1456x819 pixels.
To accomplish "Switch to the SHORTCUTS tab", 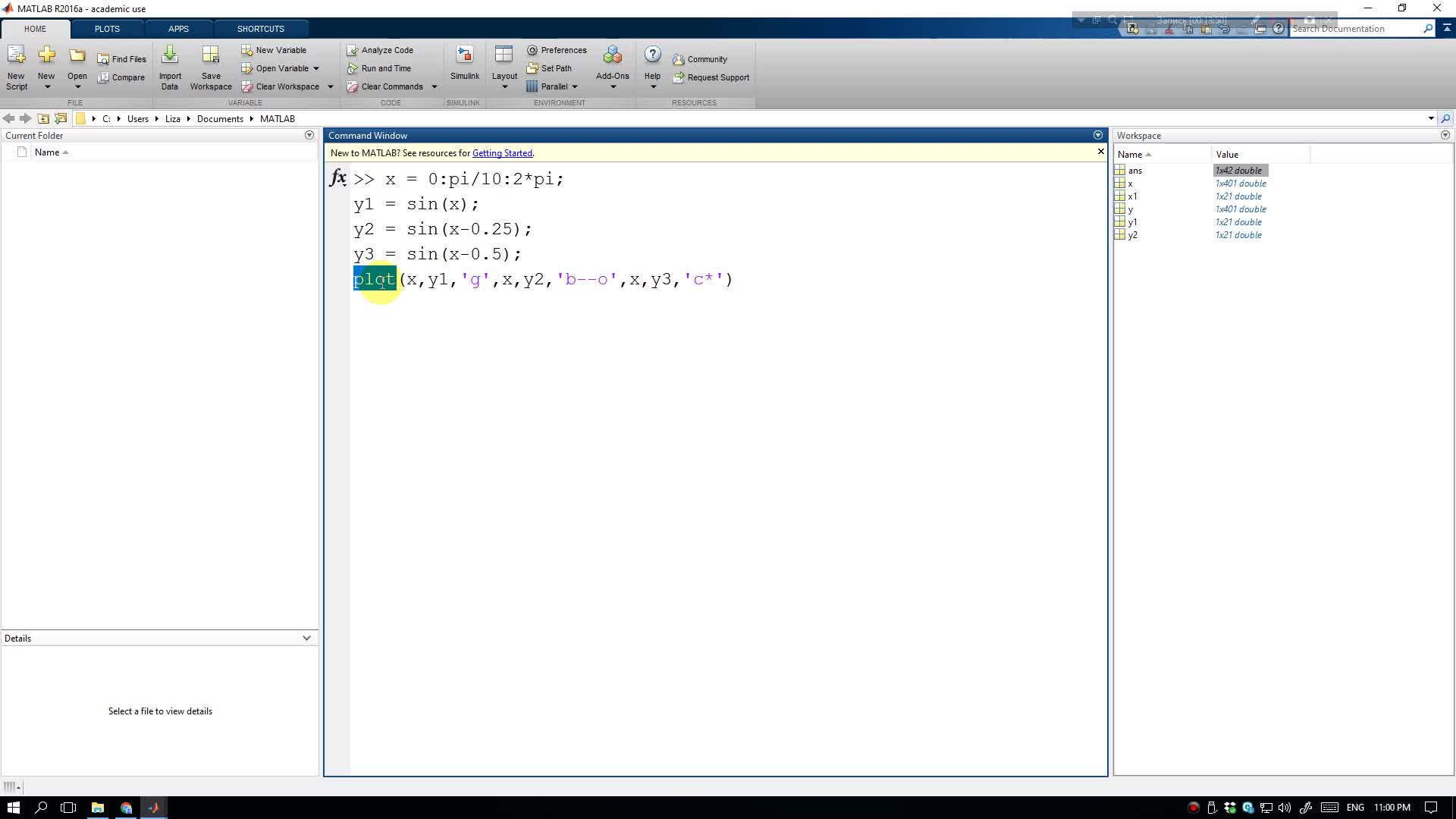I will (x=260, y=29).
